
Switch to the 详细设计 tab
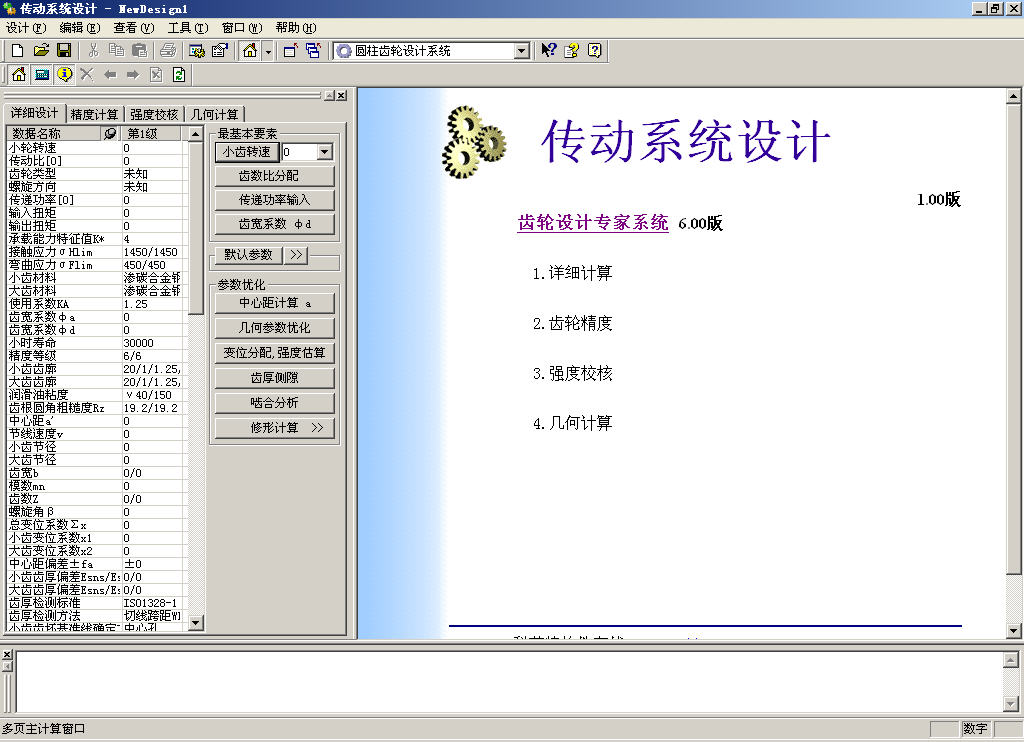(x=35, y=113)
